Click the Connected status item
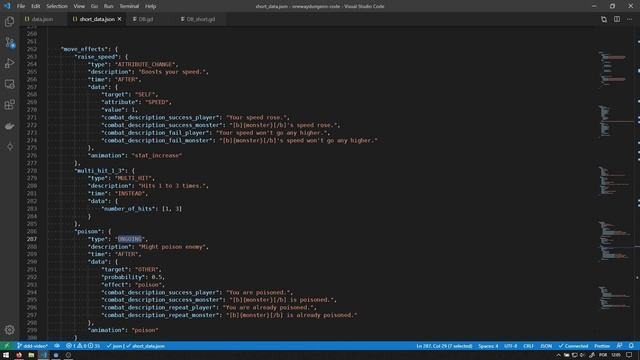The image size is (640, 360). (x=573, y=346)
